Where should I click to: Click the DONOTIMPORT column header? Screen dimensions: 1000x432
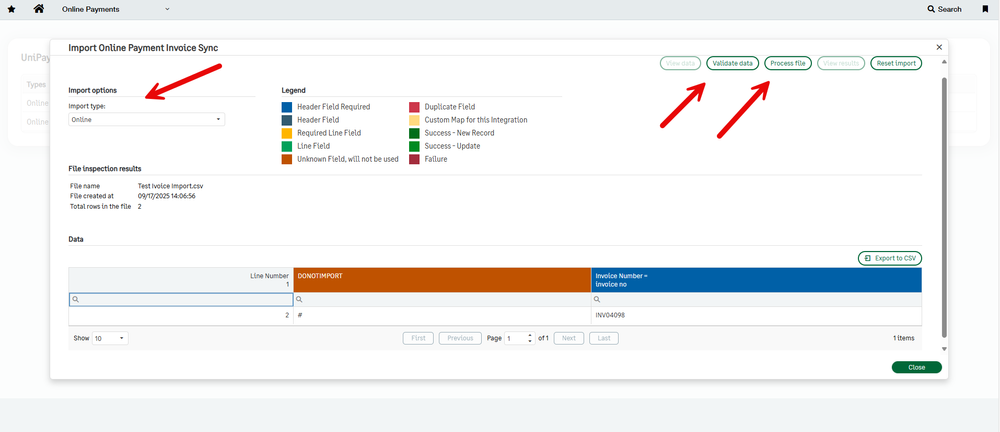tap(443, 280)
